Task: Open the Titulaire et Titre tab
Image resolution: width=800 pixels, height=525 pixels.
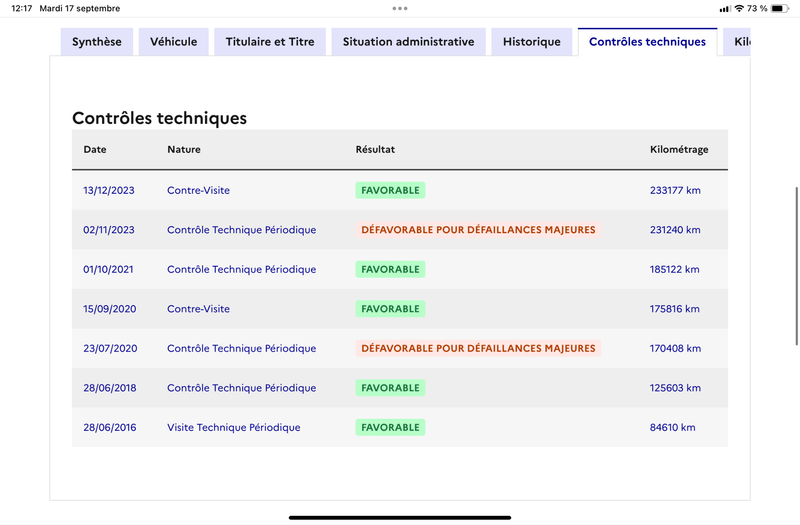Action: tap(270, 42)
